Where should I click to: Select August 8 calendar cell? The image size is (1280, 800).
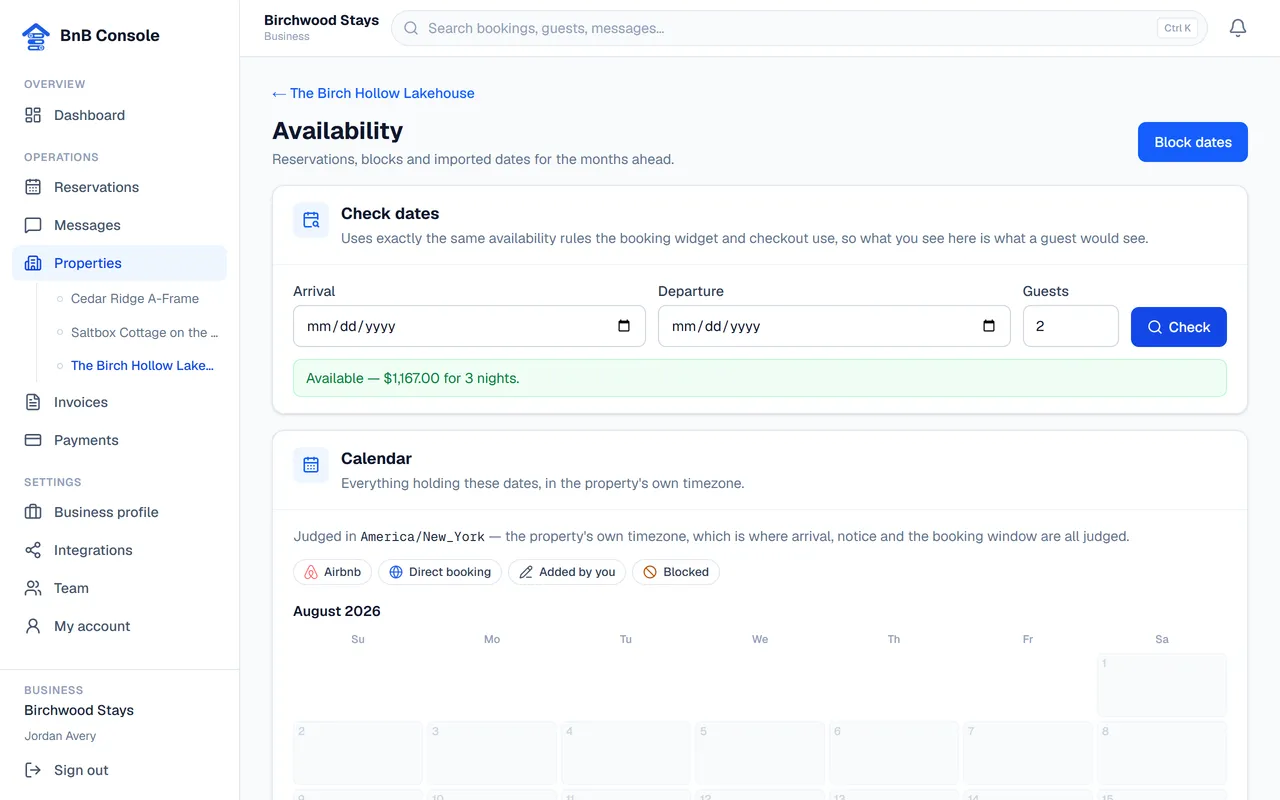click(x=1162, y=753)
